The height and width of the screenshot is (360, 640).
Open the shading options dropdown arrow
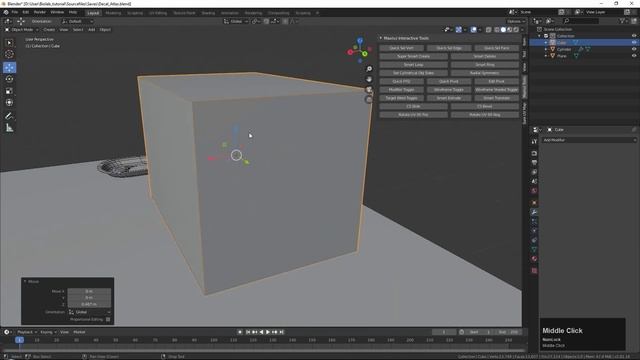point(522,30)
